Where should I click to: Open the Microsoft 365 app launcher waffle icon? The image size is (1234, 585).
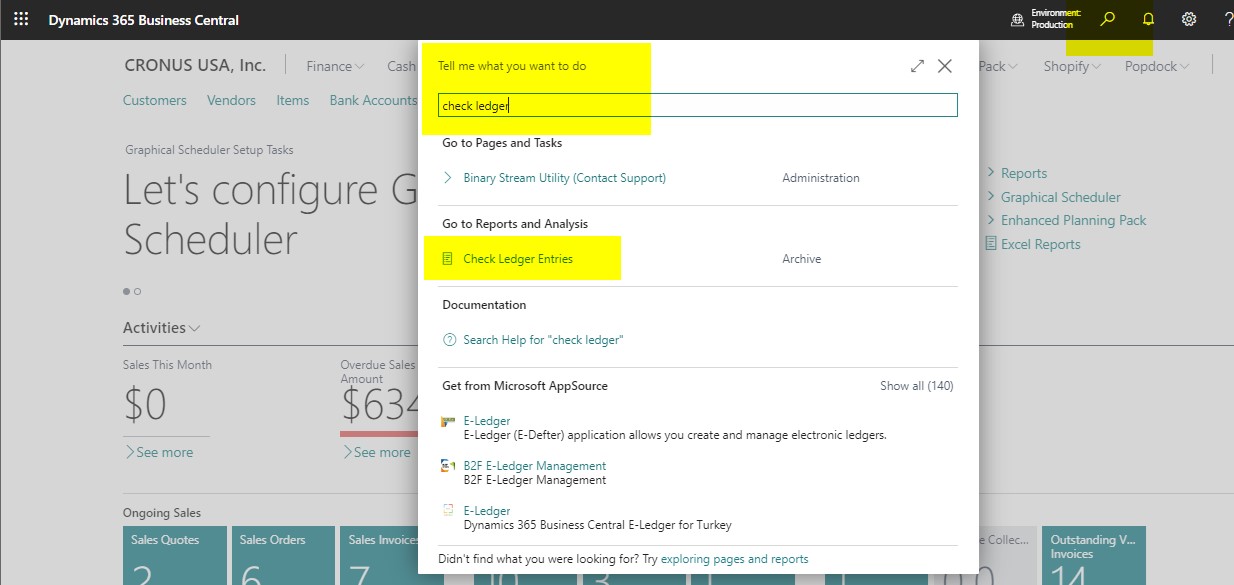[20, 19]
